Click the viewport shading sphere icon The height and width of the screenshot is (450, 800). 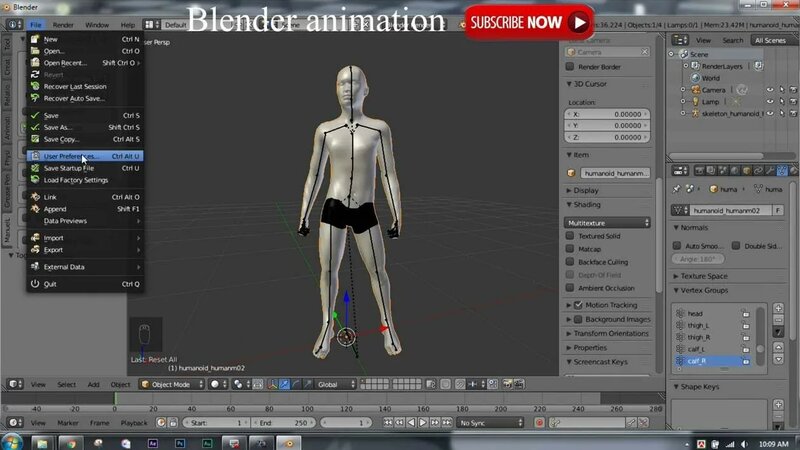[218, 384]
